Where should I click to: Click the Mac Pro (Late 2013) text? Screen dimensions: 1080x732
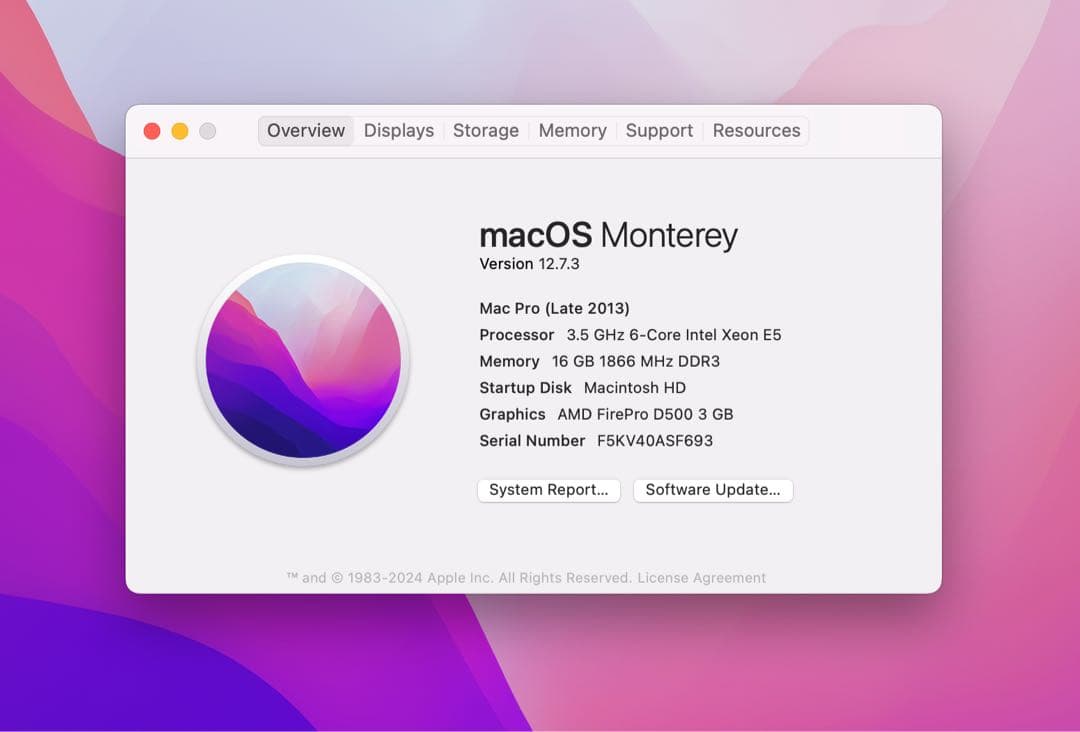[x=554, y=309]
